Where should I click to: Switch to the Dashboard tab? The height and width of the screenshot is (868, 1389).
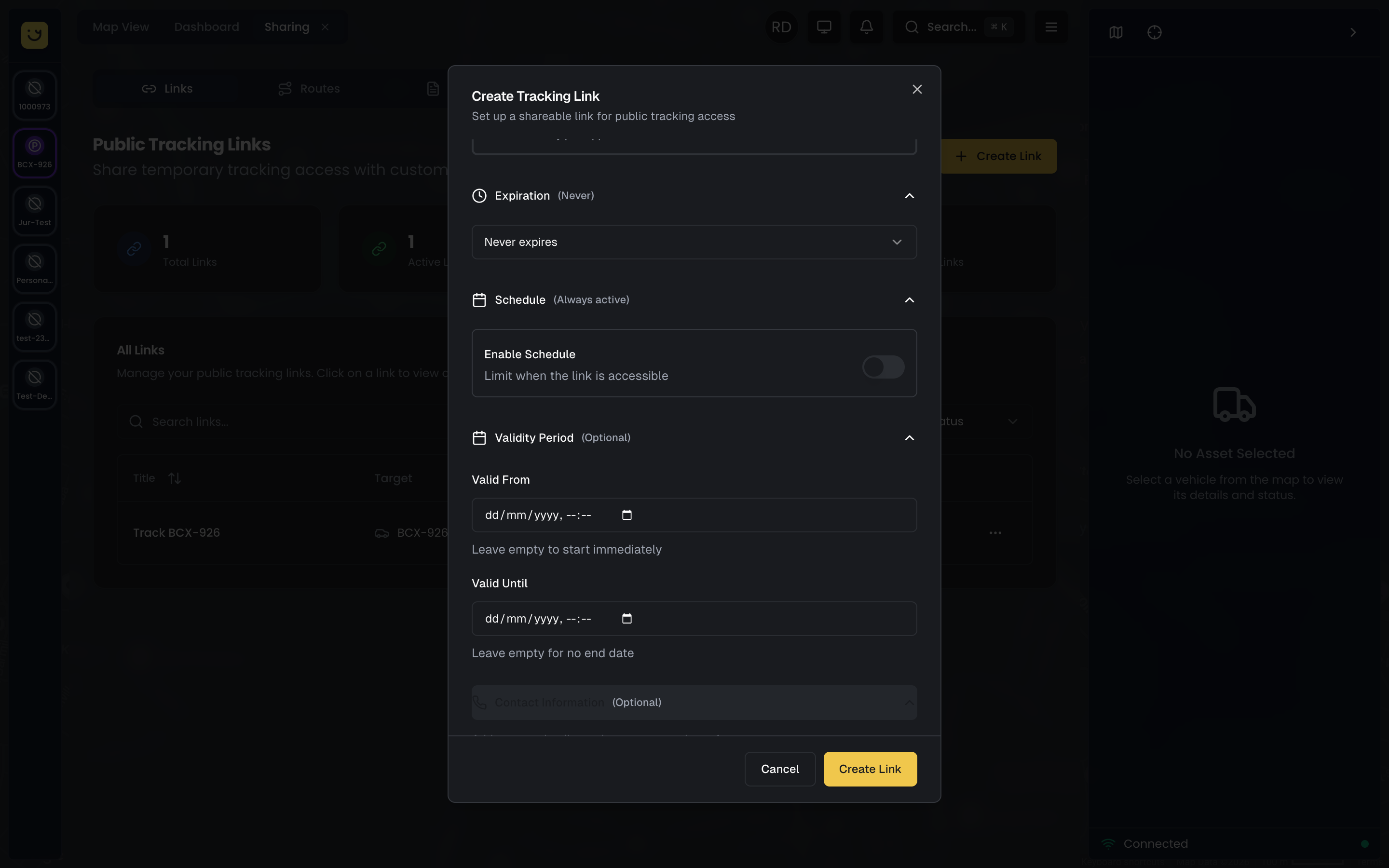pos(206,27)
